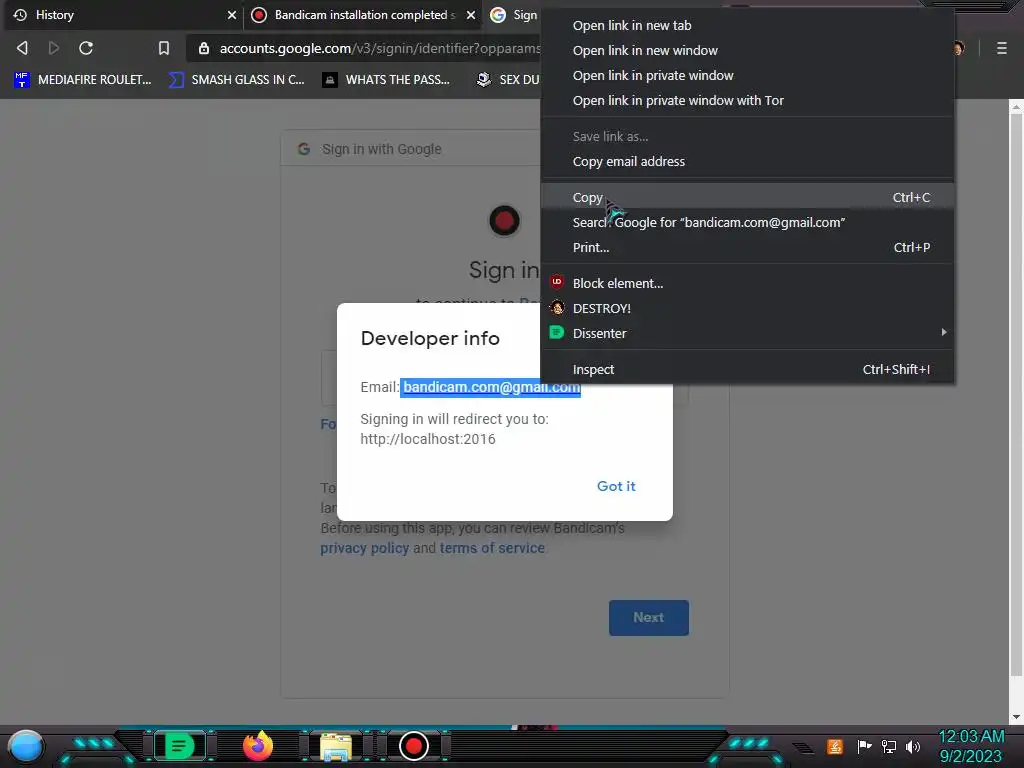Open File Explorer from the taskbar
The width and height of the screenshot is (1024, 768).
tap(336, 746)
